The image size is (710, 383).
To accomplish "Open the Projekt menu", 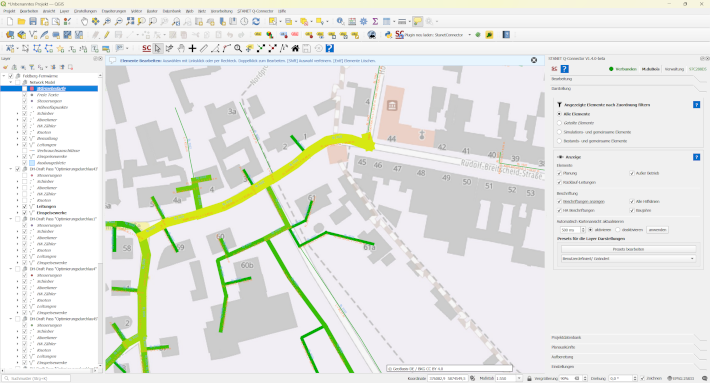I will (x=9, y=11).
